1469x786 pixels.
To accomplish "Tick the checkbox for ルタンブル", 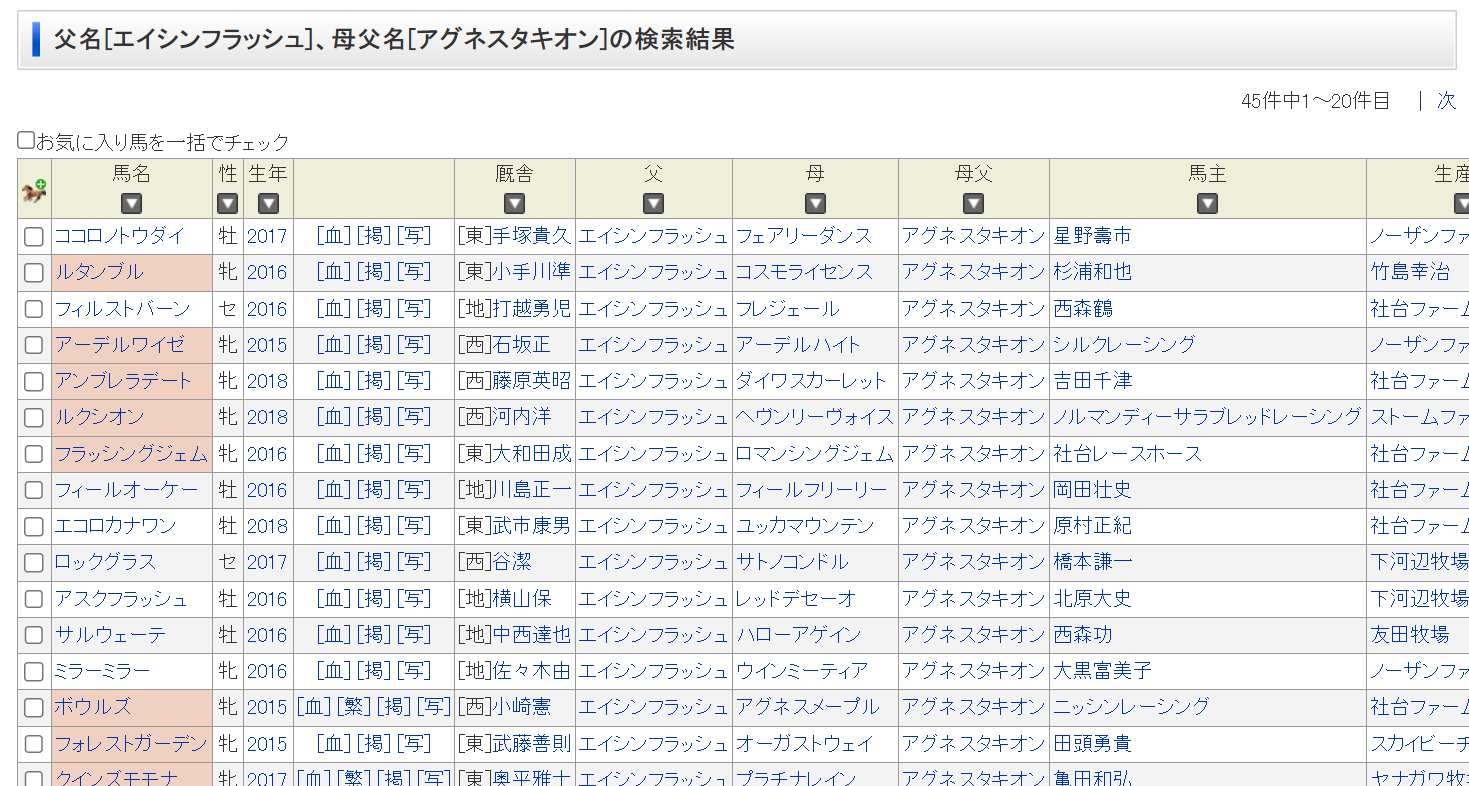I will click(34, 273).
